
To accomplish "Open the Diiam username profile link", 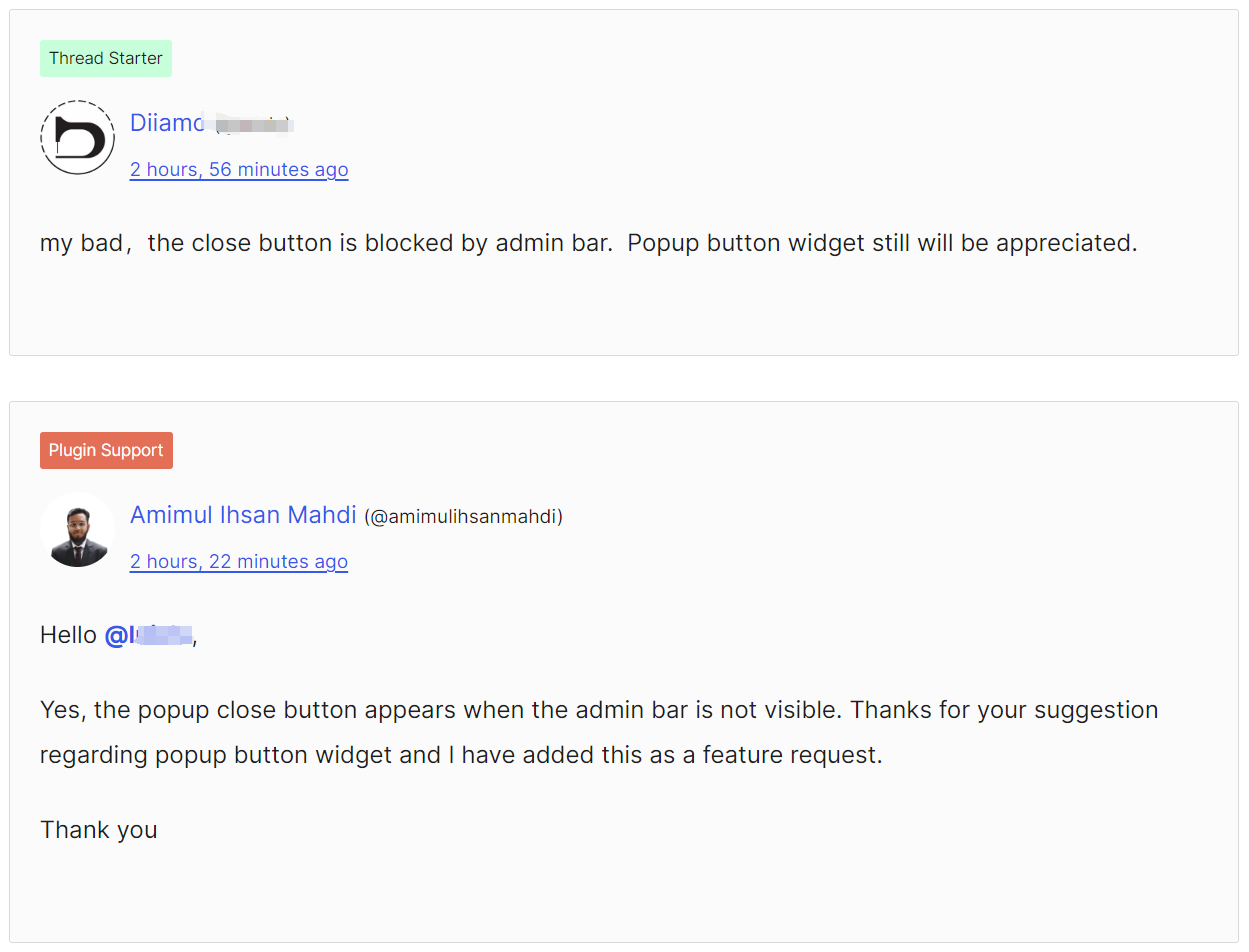I will [x=167, y=123].
